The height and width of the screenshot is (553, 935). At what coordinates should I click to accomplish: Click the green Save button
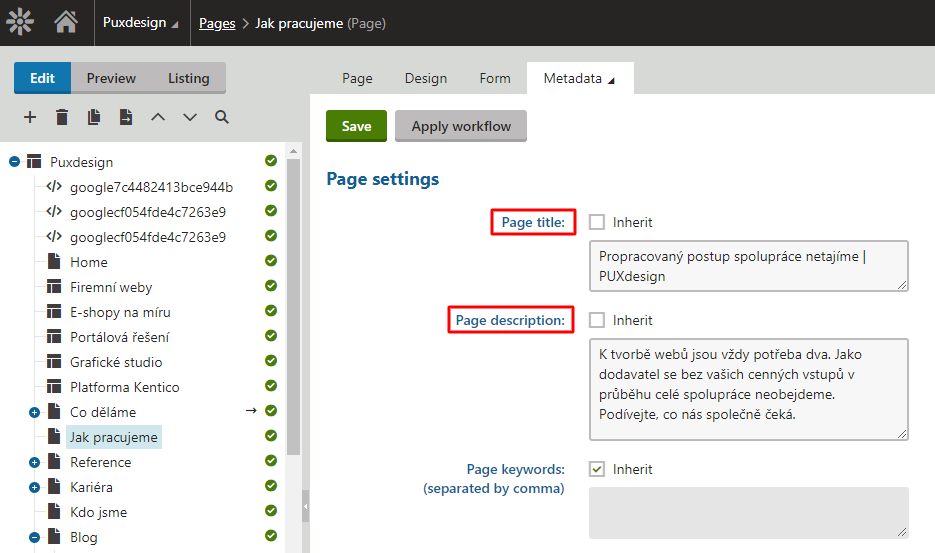pyautogui.click(x=356, y=126)
